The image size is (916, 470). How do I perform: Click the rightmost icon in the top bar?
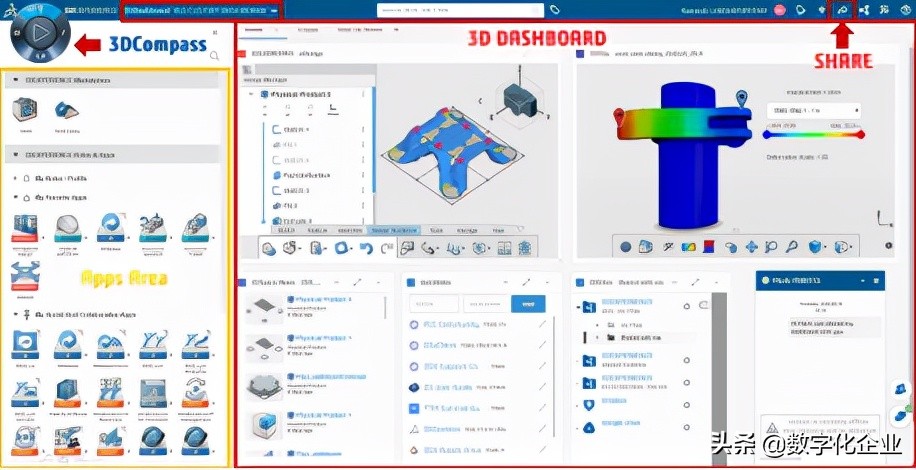904,10
